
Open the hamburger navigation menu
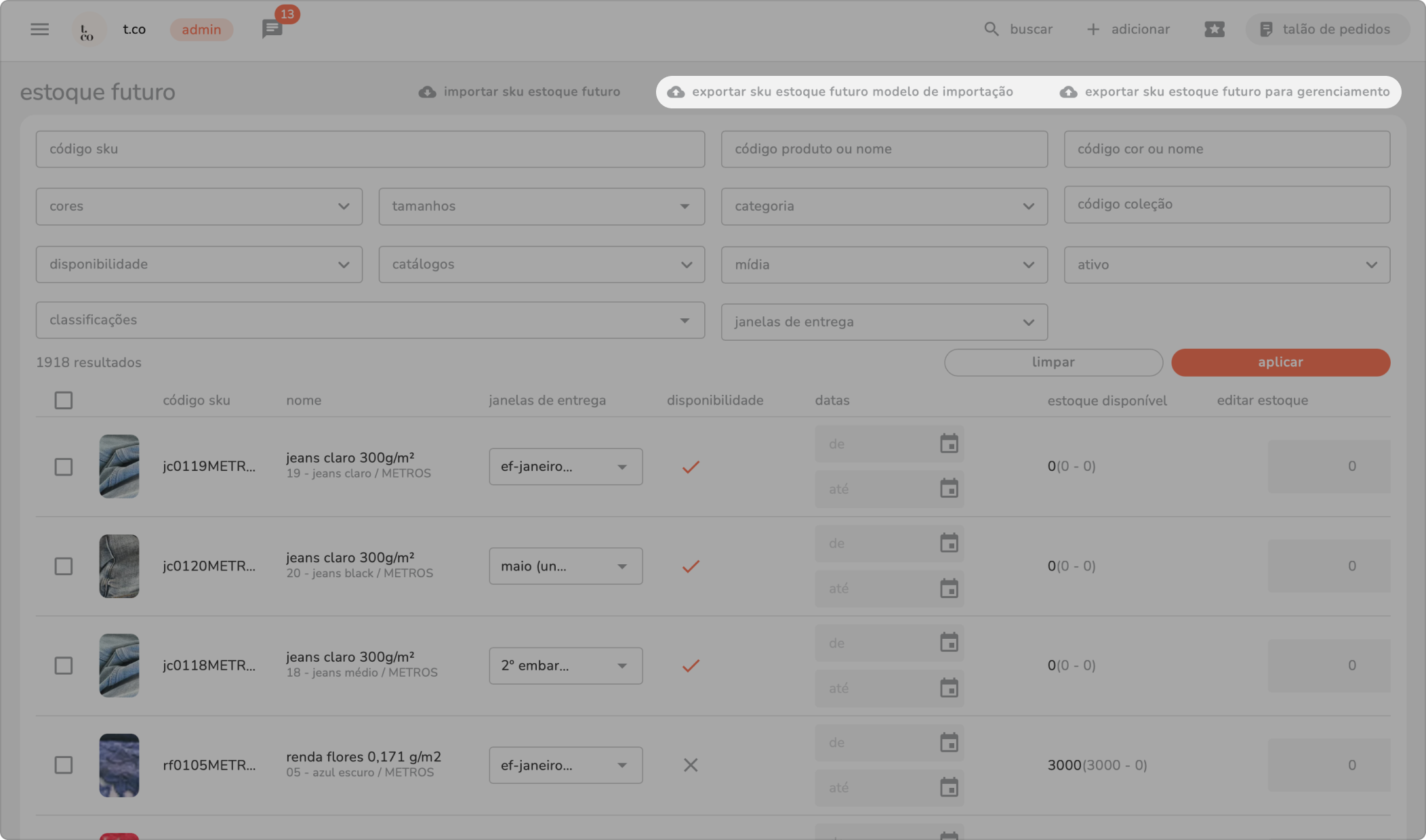39,29
